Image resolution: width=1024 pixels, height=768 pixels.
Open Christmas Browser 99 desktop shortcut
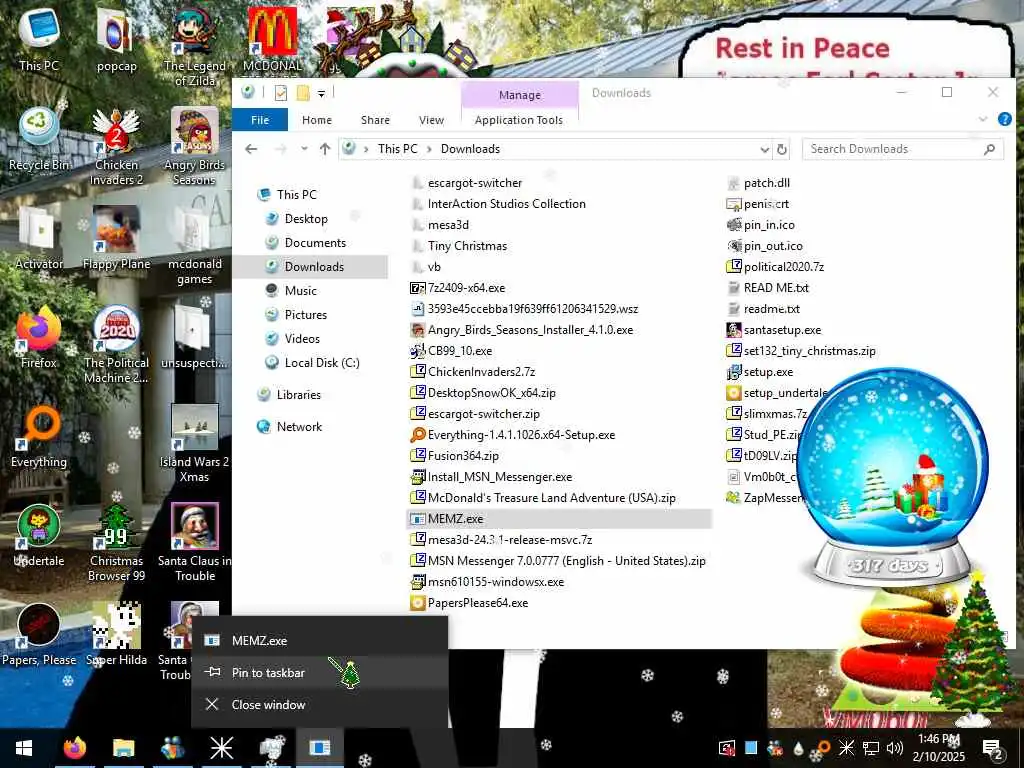pos(116,543)
